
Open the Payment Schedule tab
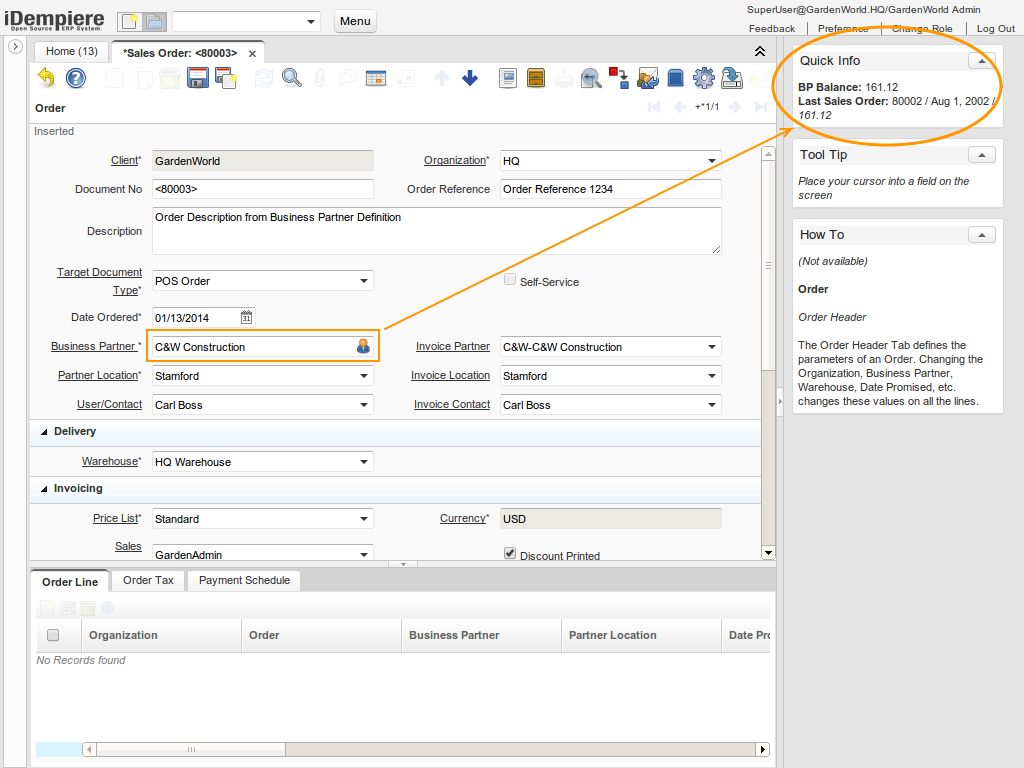coord(244,580)
